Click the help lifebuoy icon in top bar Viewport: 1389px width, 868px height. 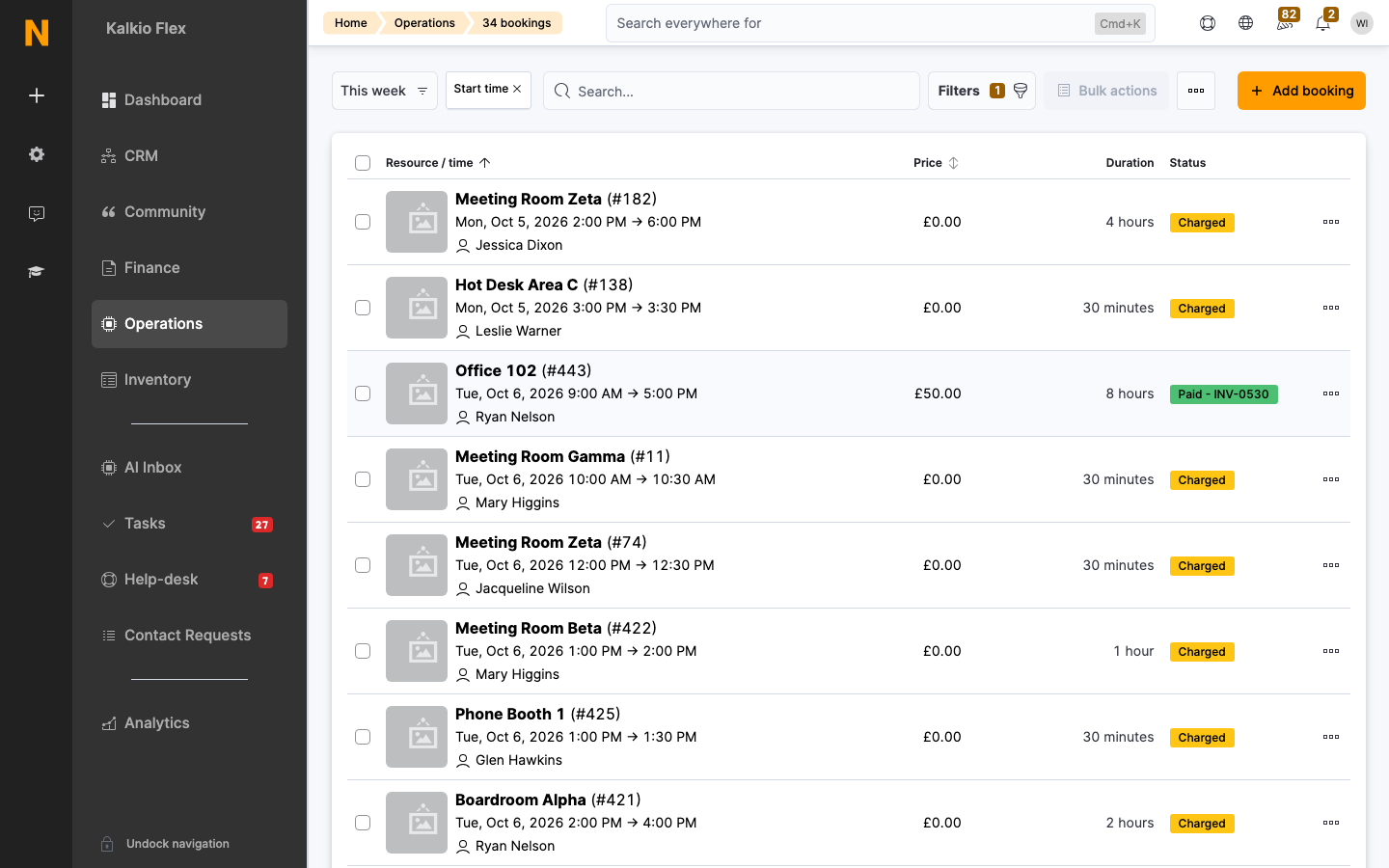tap(1208, 23)
